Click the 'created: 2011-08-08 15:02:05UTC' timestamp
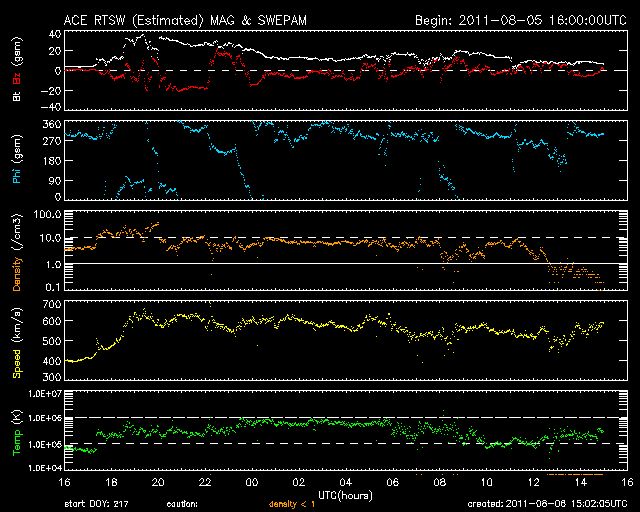This screenshot has width=640, height=512. click(547, 504)
